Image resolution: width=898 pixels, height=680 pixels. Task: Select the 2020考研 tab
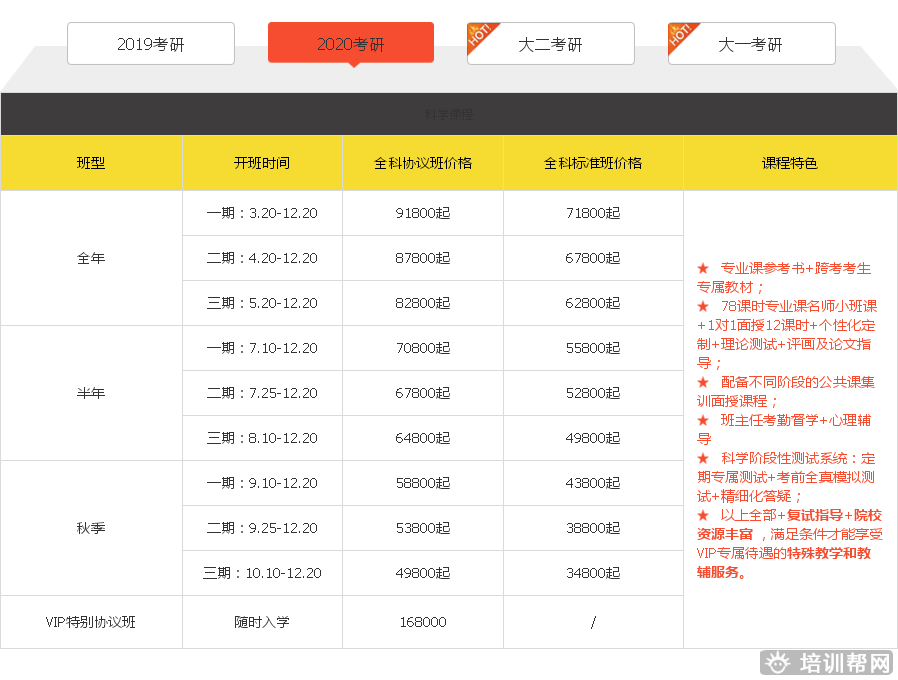click(x=351, y=43)
